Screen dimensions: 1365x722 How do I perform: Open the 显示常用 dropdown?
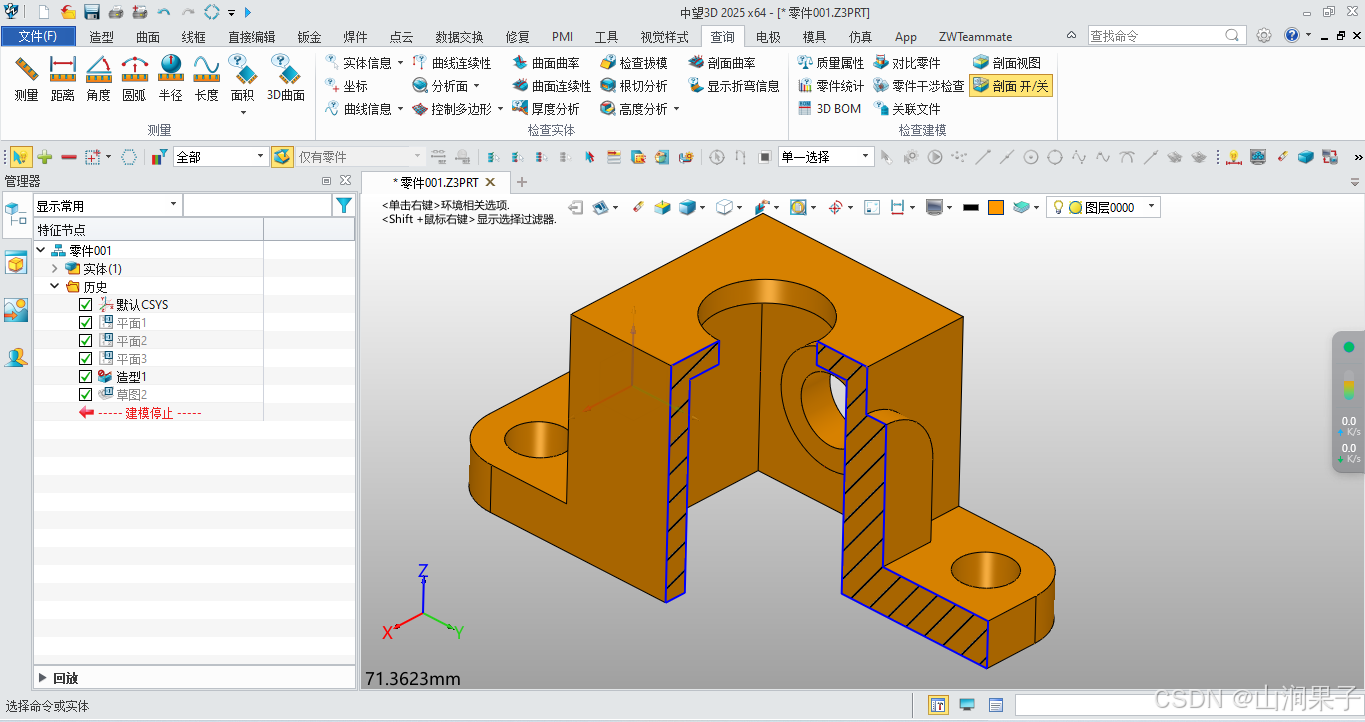(x=174, y=205)
